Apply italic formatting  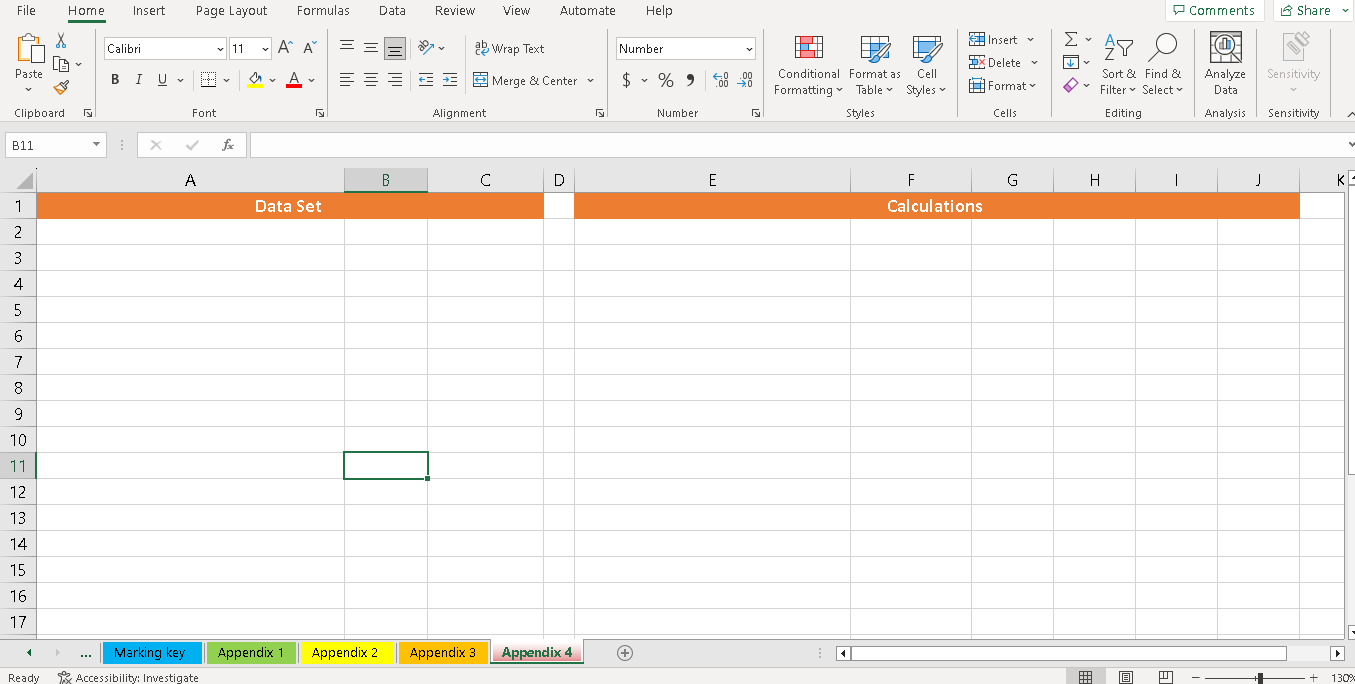138,79
